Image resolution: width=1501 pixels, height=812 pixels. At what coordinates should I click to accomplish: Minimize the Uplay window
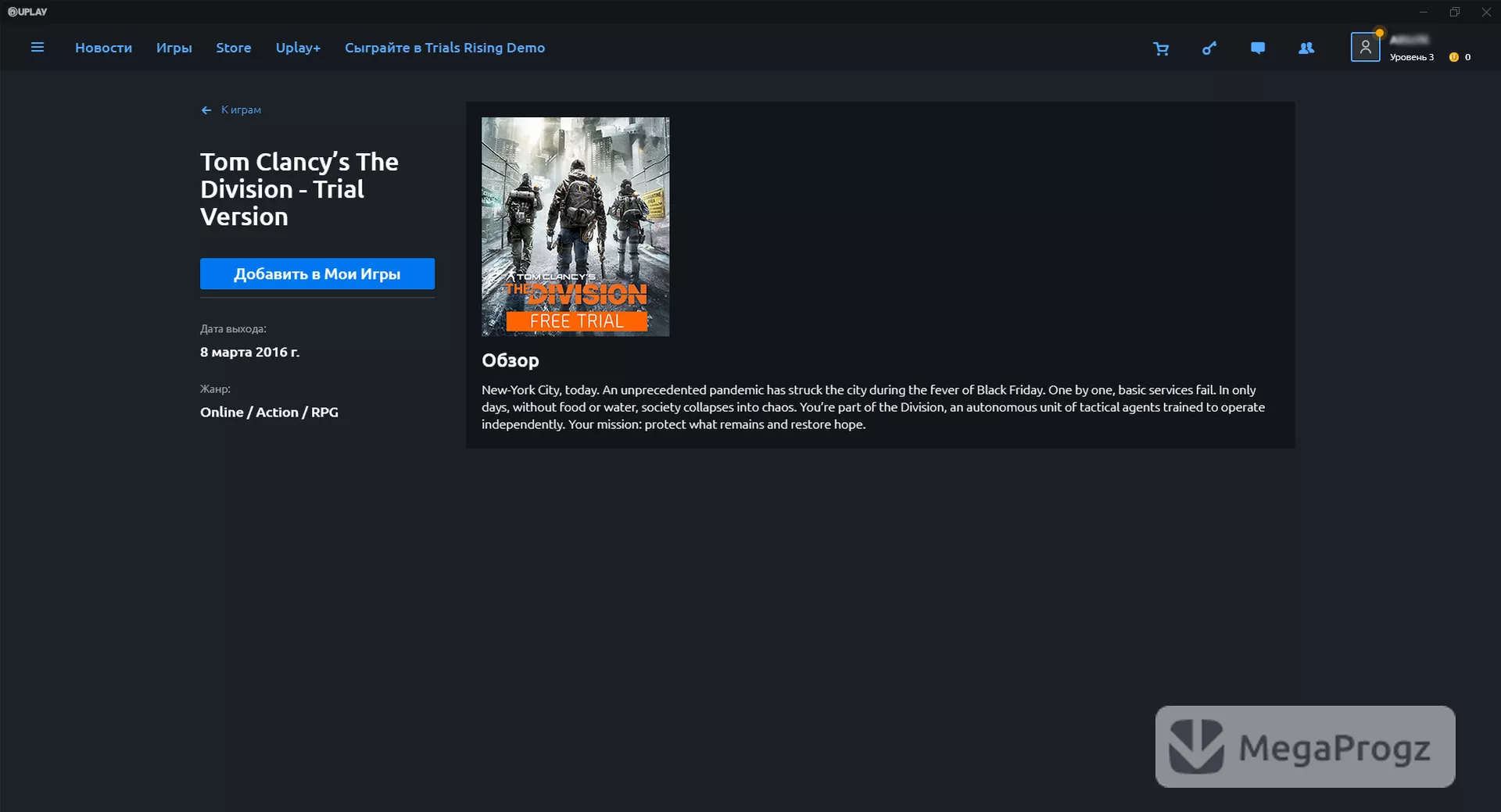[1424, 12]
